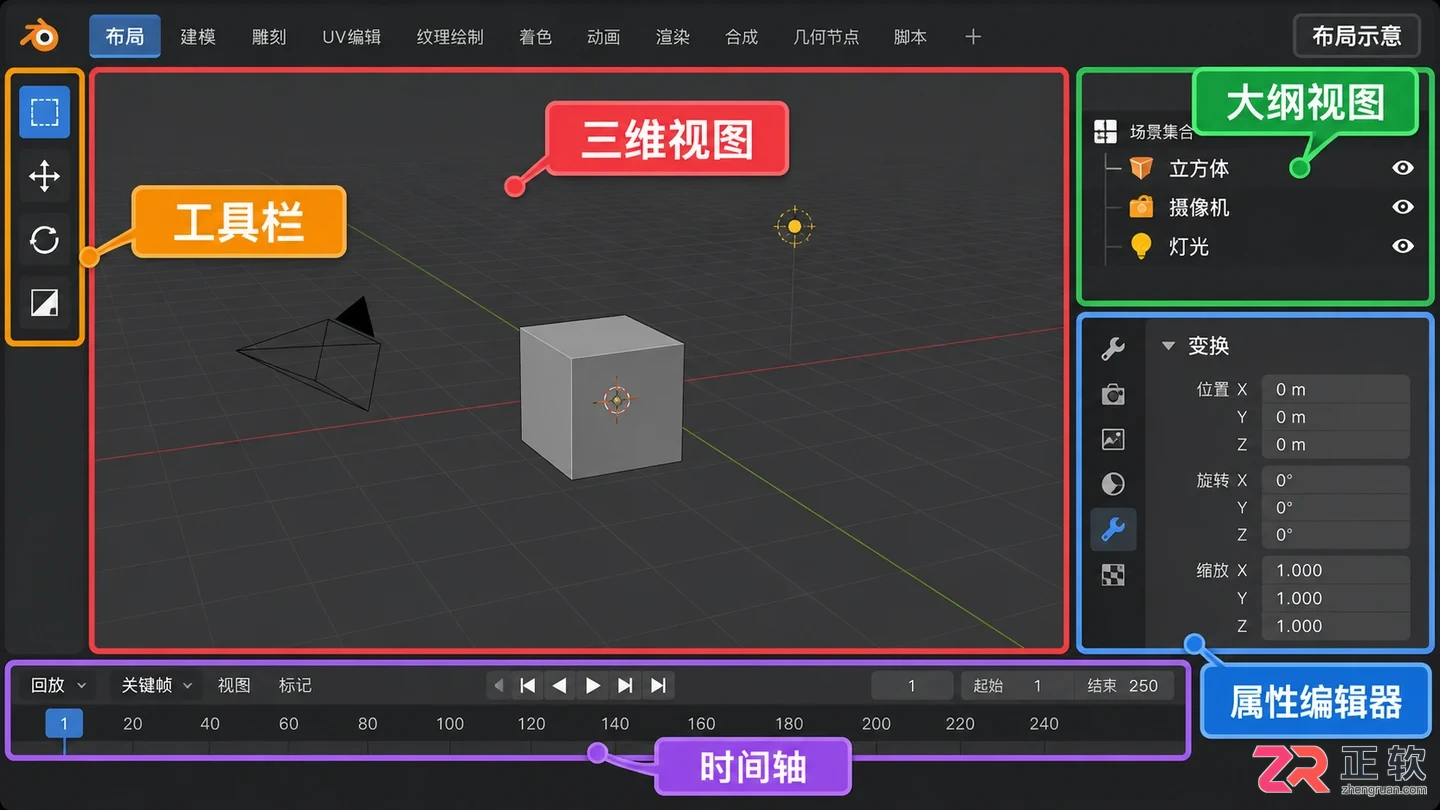Image resolution: width=1440 pixels, height=810 pixels.
Task: Switch to the 纹理绘制 workspace tab
Action: tap(450, 37)
